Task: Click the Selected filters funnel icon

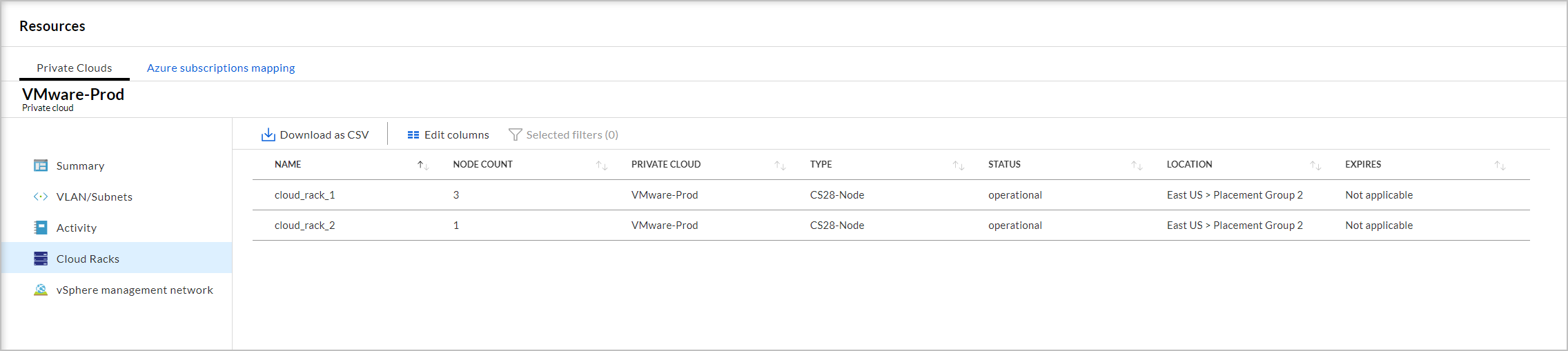Action: [515, 134]
